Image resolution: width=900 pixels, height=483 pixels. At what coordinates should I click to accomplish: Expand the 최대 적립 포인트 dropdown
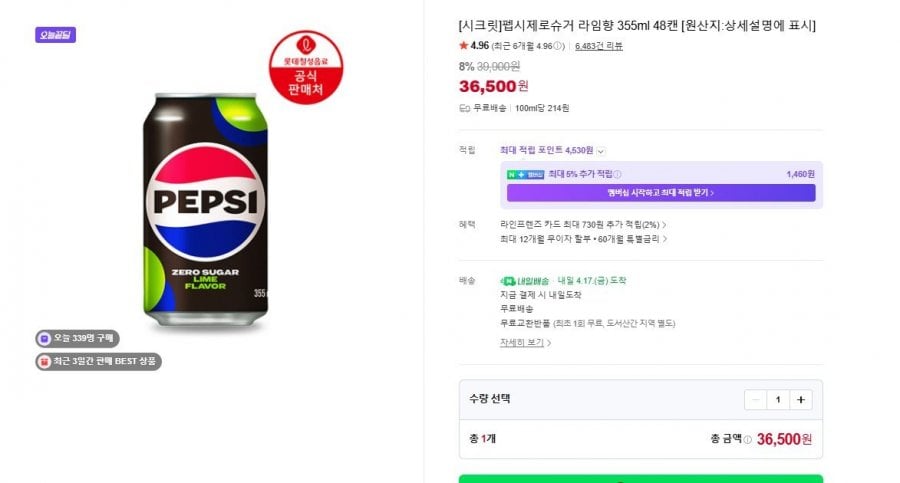(601, 151)
